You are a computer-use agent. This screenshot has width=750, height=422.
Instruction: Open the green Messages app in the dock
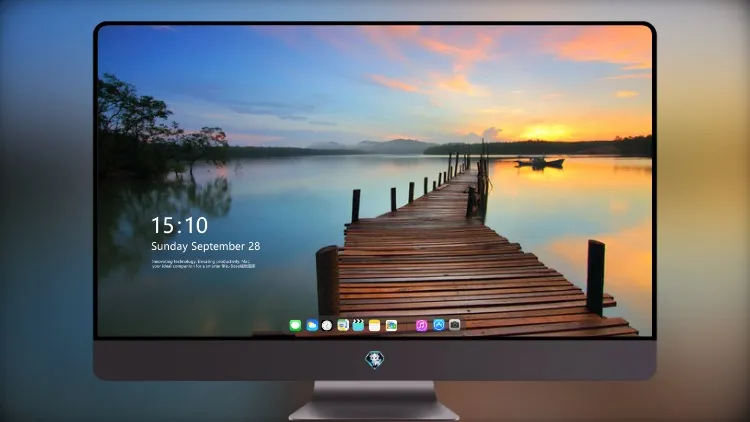[295, 325]
